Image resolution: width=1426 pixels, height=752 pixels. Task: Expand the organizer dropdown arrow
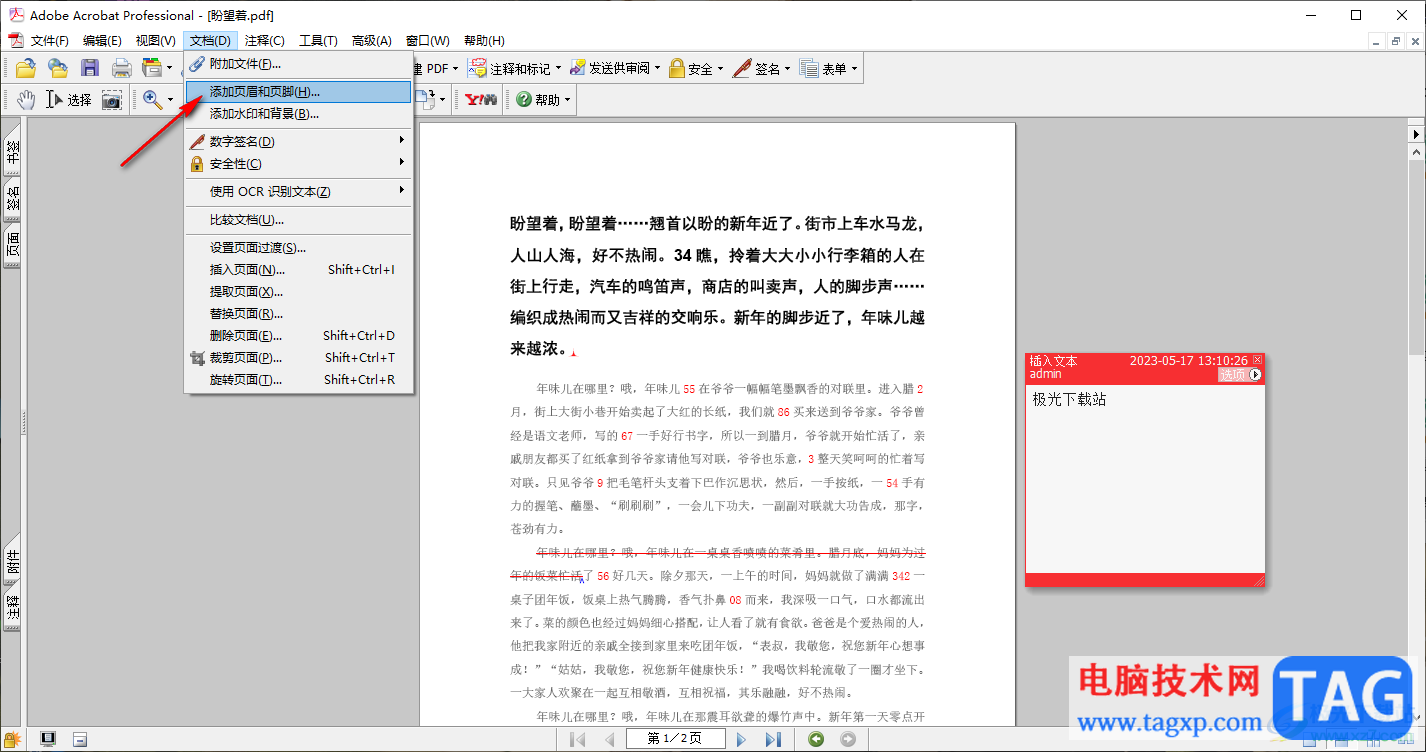click(170, 68)
